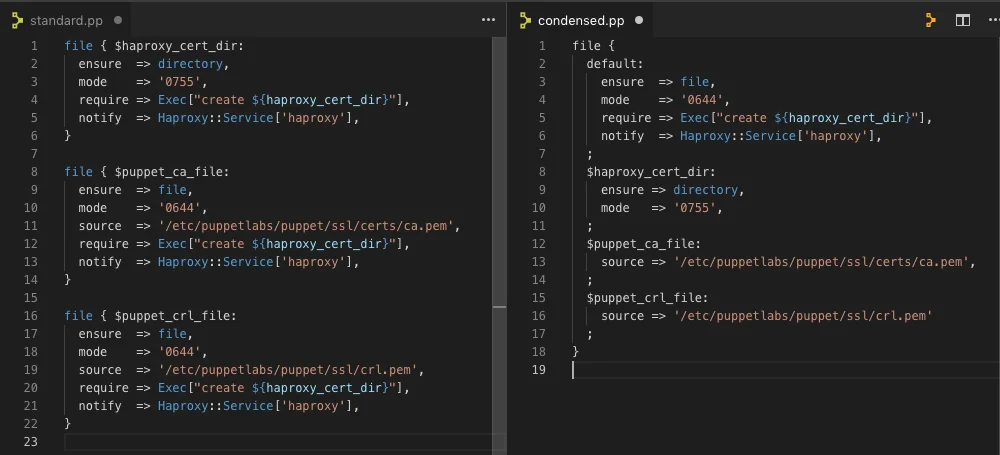
Task: Click crl.pem source path in condensed.pp line 16
Action: [803, 316]
